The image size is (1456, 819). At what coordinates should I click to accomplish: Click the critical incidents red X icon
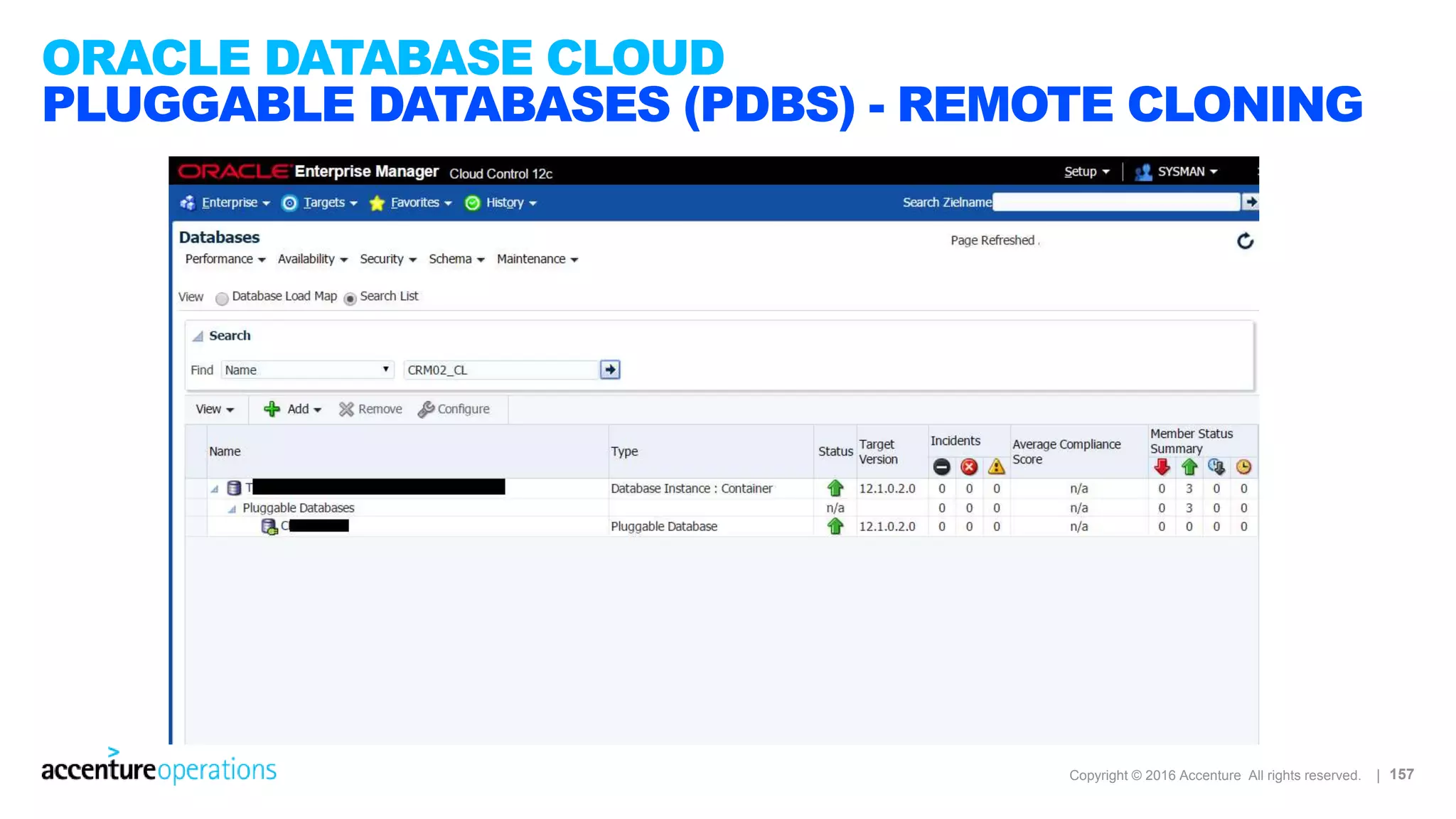click(969, 467)
